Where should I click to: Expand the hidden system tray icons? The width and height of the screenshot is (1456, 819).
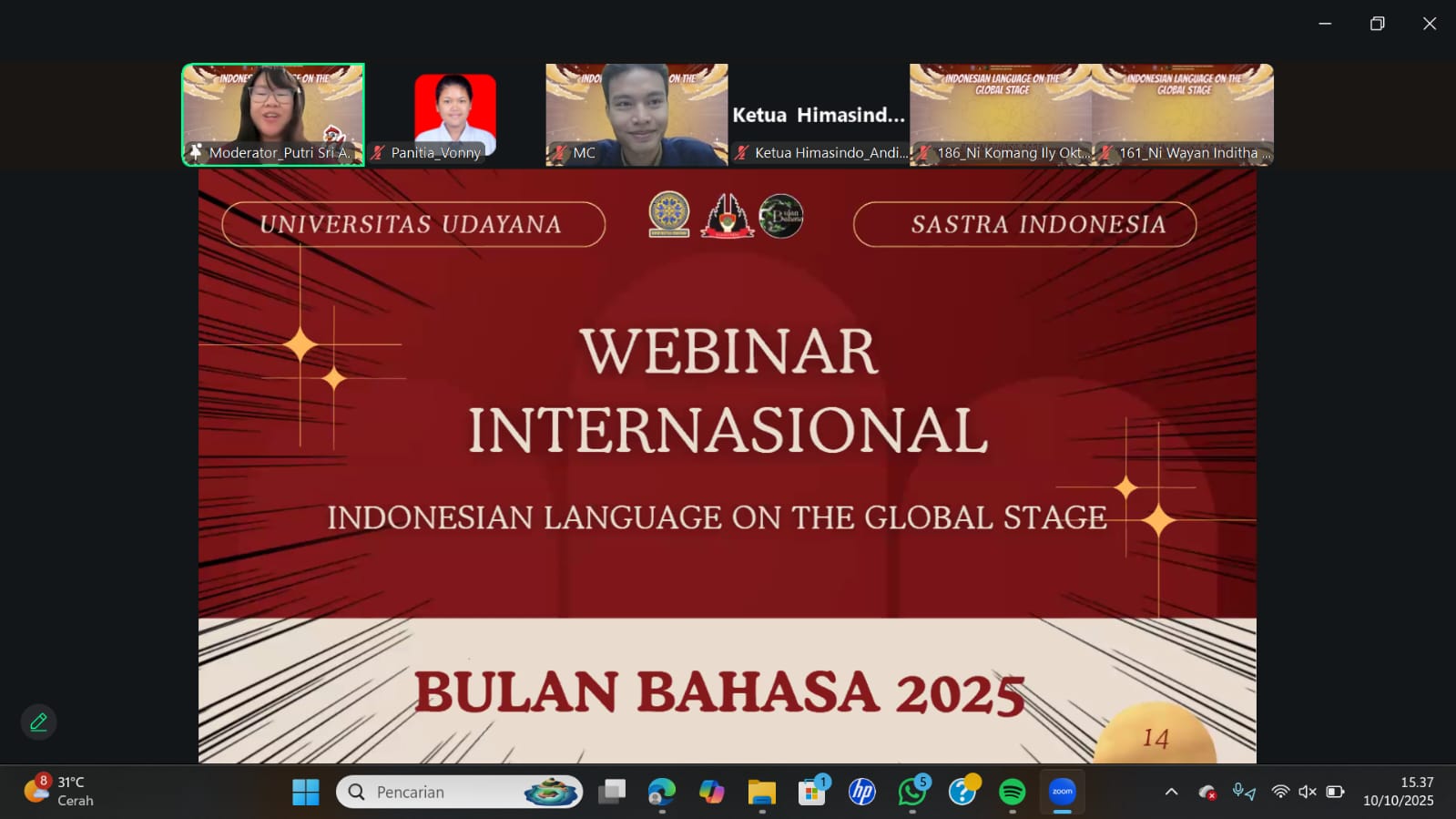(1171, 792)
